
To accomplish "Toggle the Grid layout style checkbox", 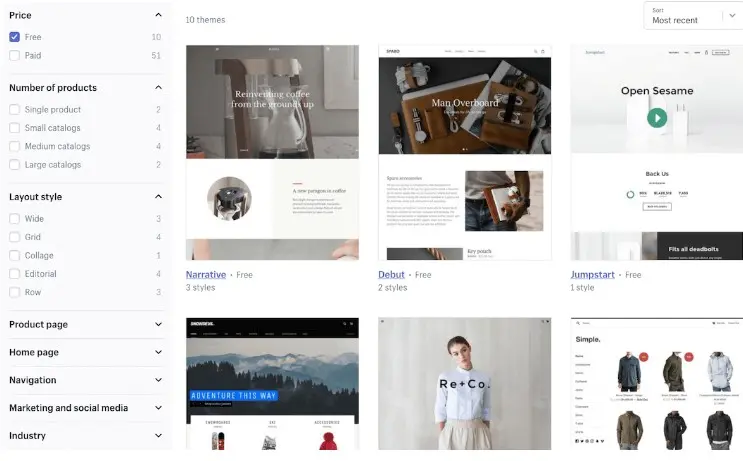I will (14, 237).
